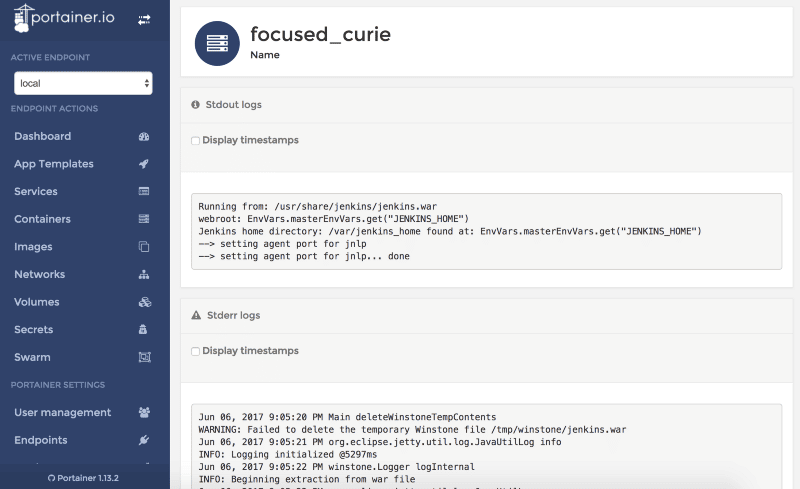This screenshot has width=800, height=489.
Task: Click the Dashboard speedometer icon
Action: point(144,136)
